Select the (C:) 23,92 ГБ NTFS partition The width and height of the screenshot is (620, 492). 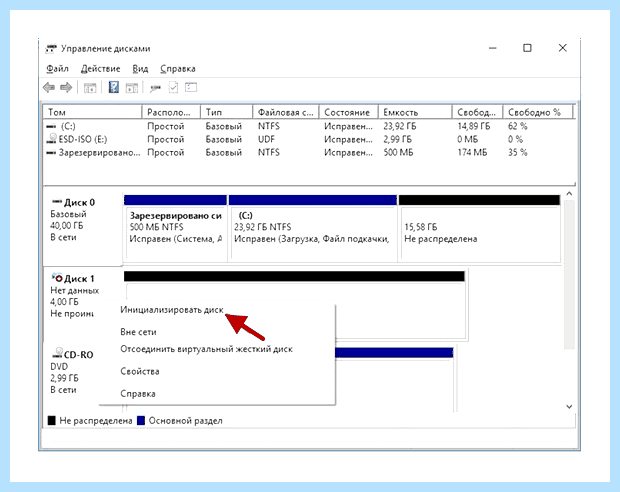click(x=312, y=228)
